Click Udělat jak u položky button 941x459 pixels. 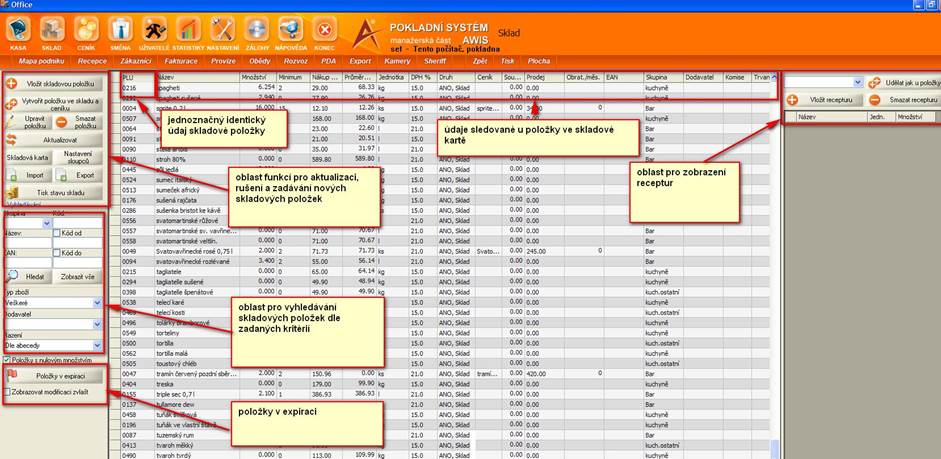904,82
